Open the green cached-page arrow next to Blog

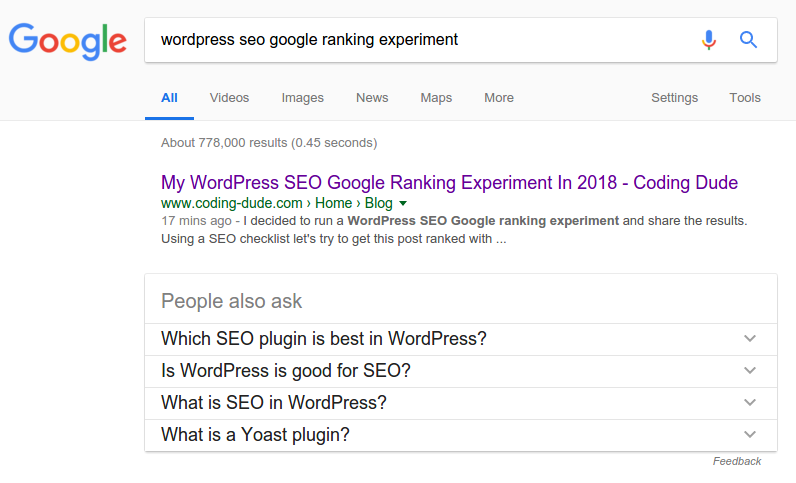(403, 204)
